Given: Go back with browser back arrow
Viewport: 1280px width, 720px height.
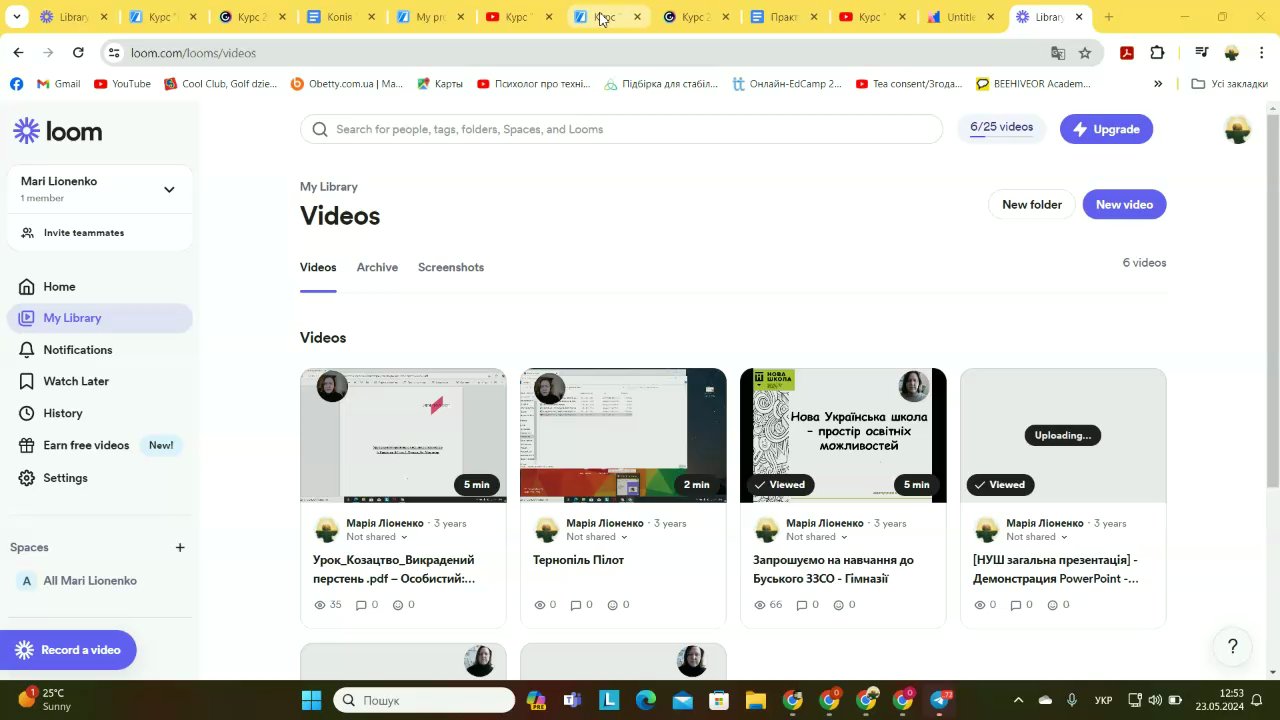Looking at the screenshot, I should (18, 53).
